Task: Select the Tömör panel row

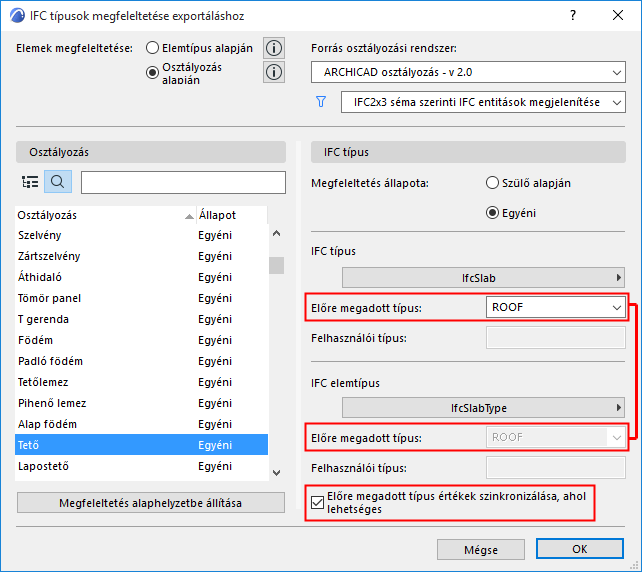Action: pos(142,298)
